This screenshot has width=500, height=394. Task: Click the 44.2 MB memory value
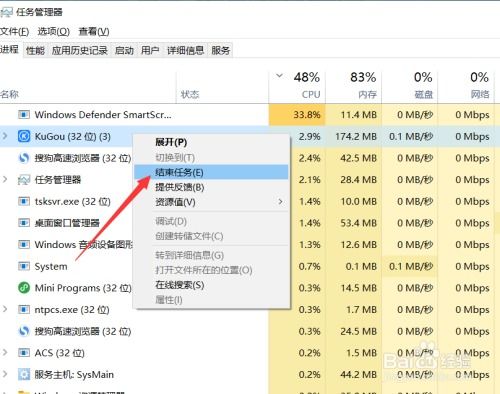[358, 375]
